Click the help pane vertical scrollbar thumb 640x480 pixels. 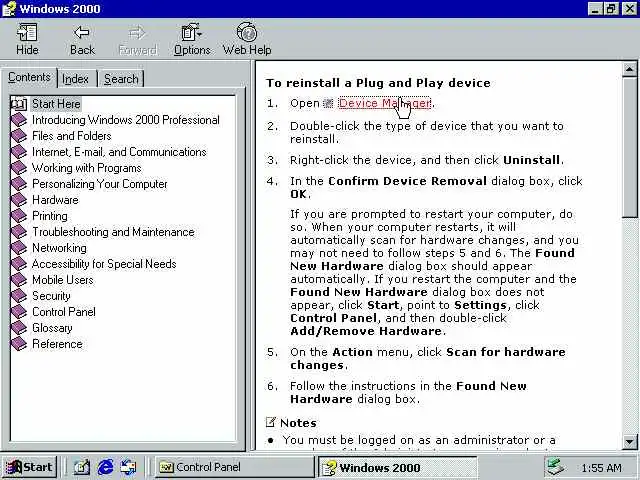tap(629, 147)
